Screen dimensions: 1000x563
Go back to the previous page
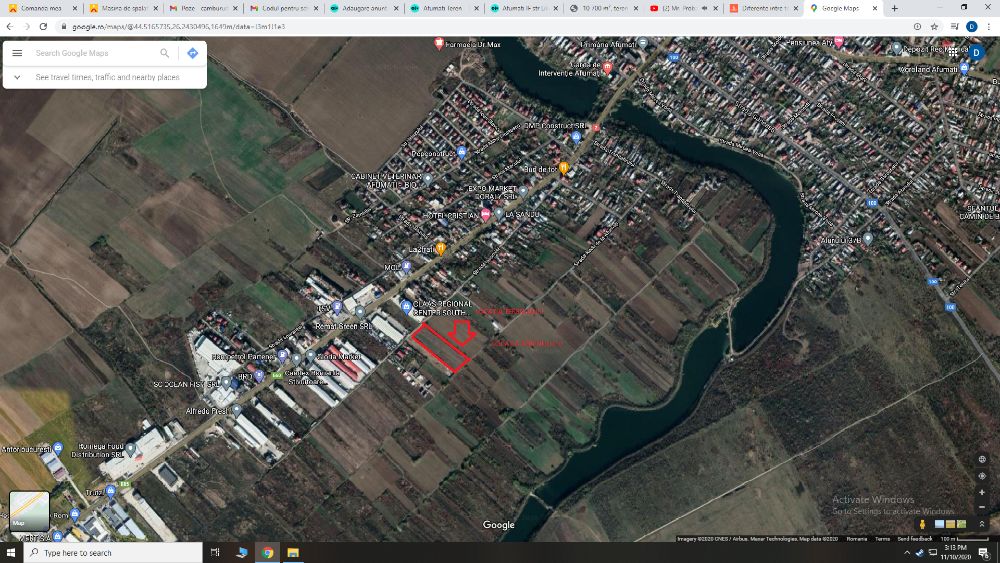click(10, 27)
